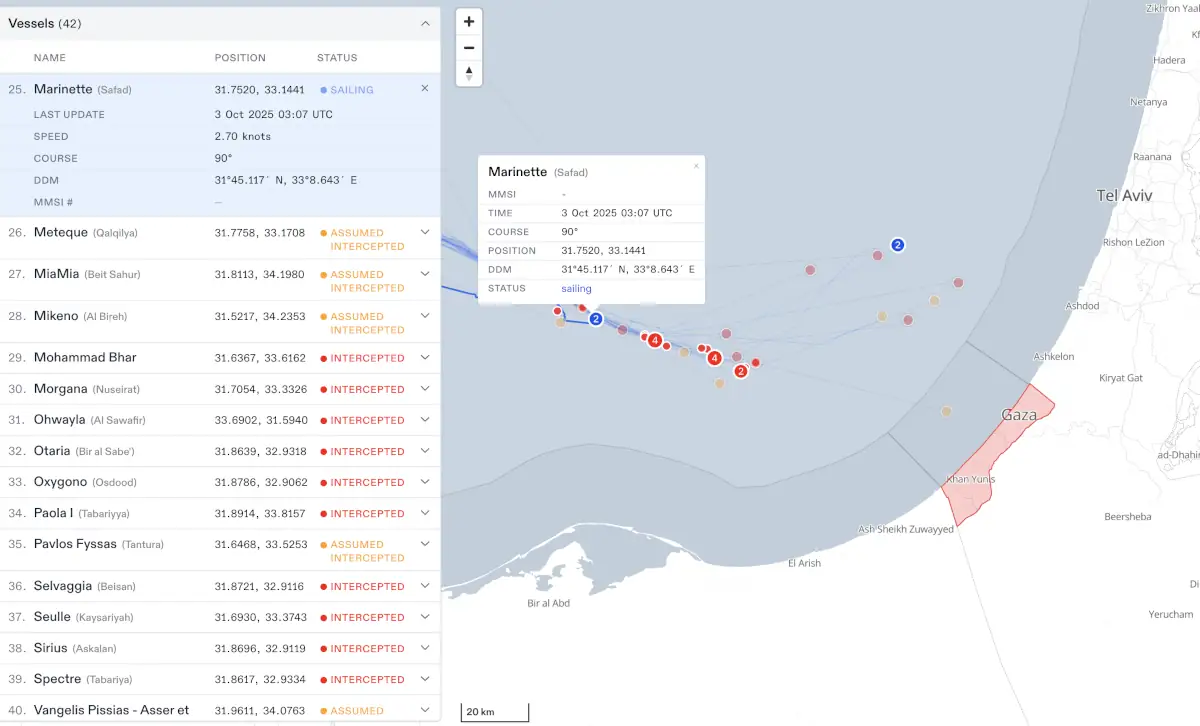Collapse the Vessels panel header

424,23
